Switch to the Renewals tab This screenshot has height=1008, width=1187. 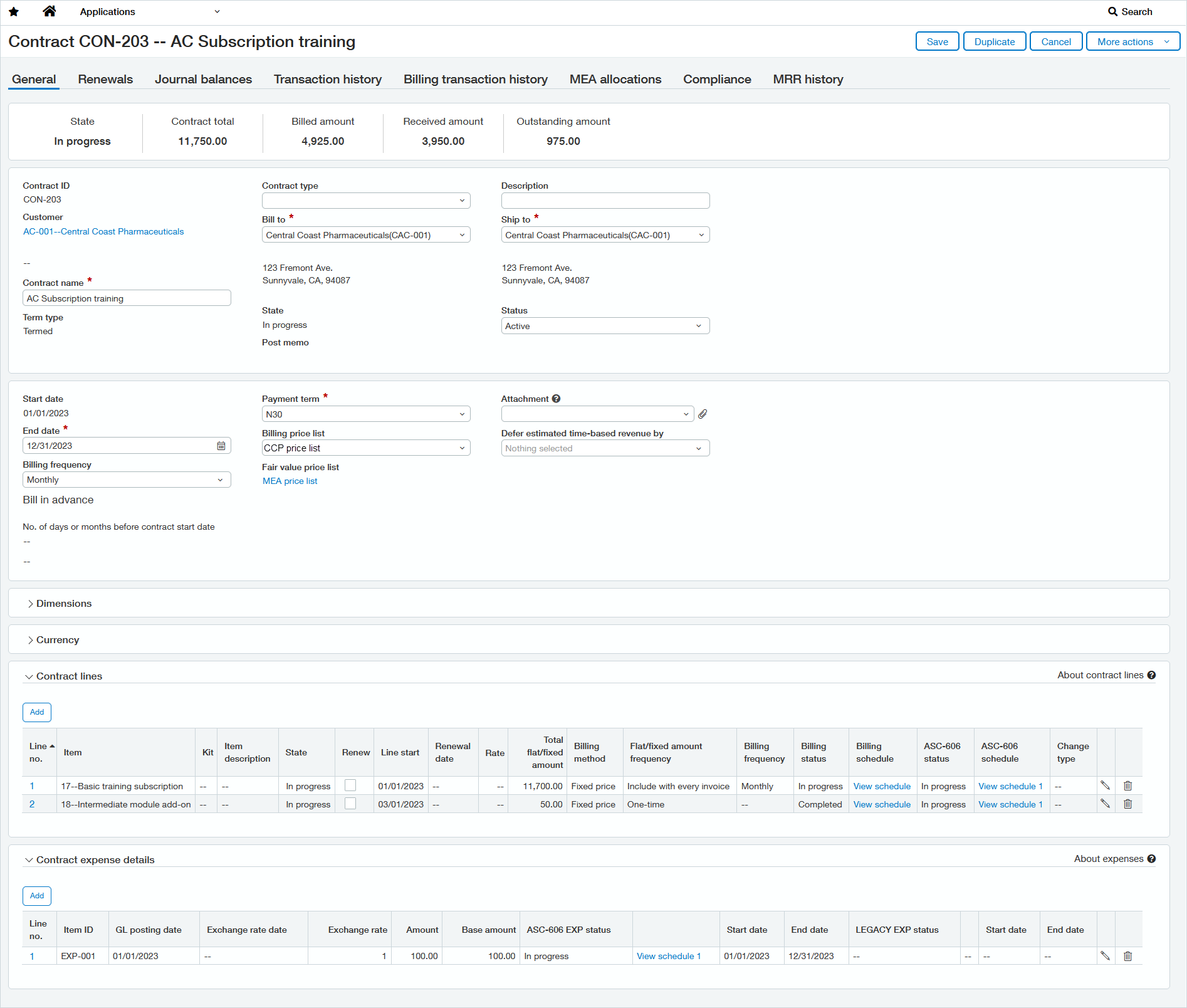pos(105,79)
